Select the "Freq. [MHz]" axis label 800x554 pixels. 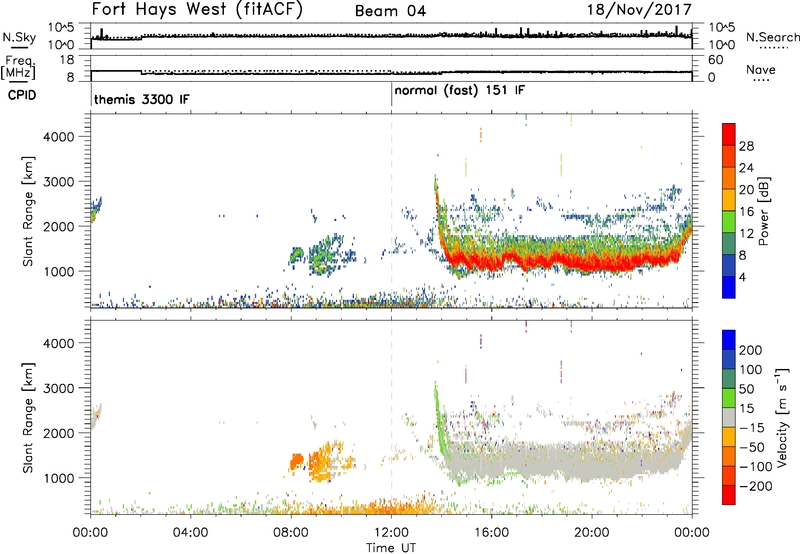click(x=19, y=68)
